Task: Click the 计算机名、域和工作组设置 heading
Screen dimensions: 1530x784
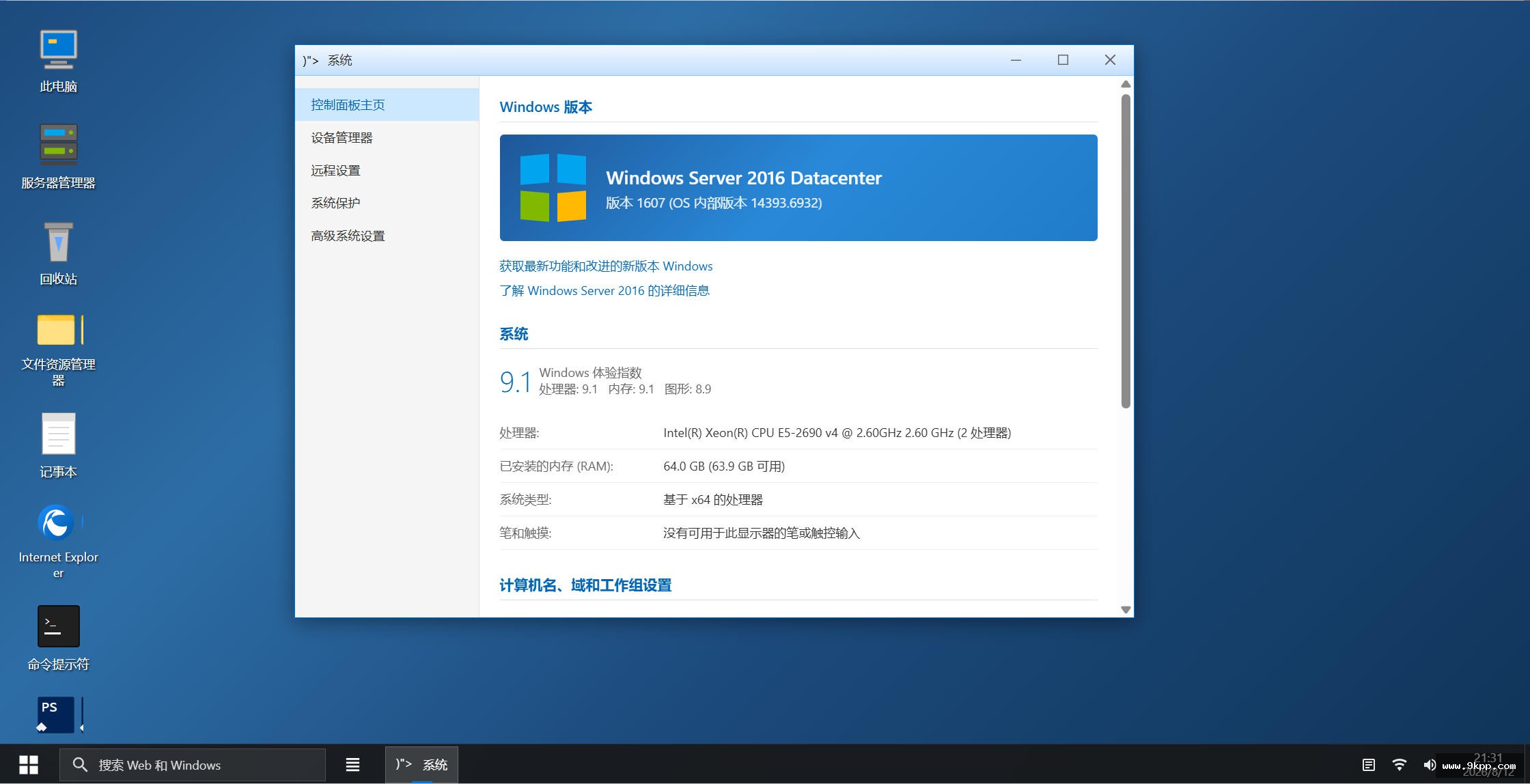Action: (x=585, y=585)
